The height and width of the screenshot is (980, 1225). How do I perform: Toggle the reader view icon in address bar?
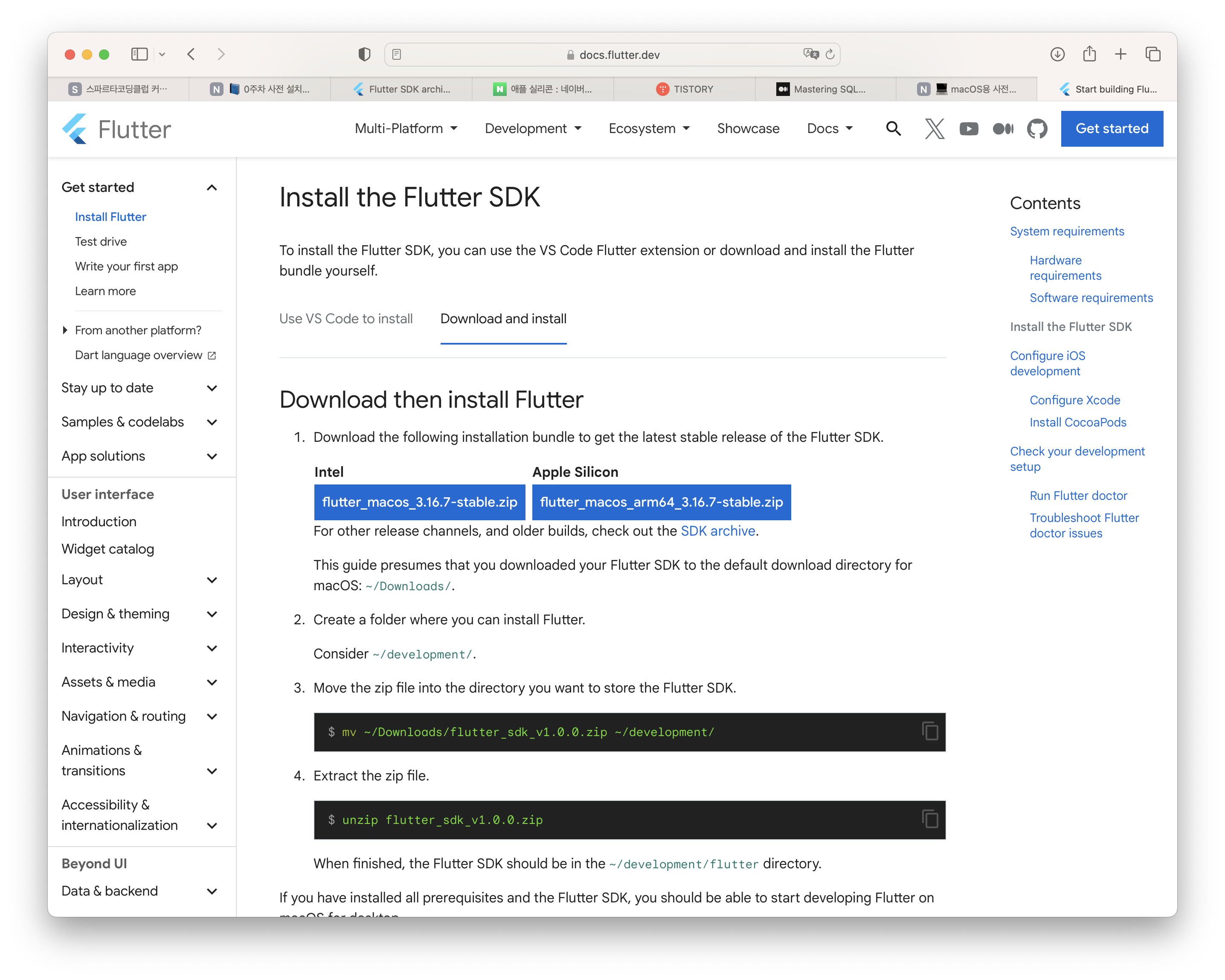pos(397,55)
